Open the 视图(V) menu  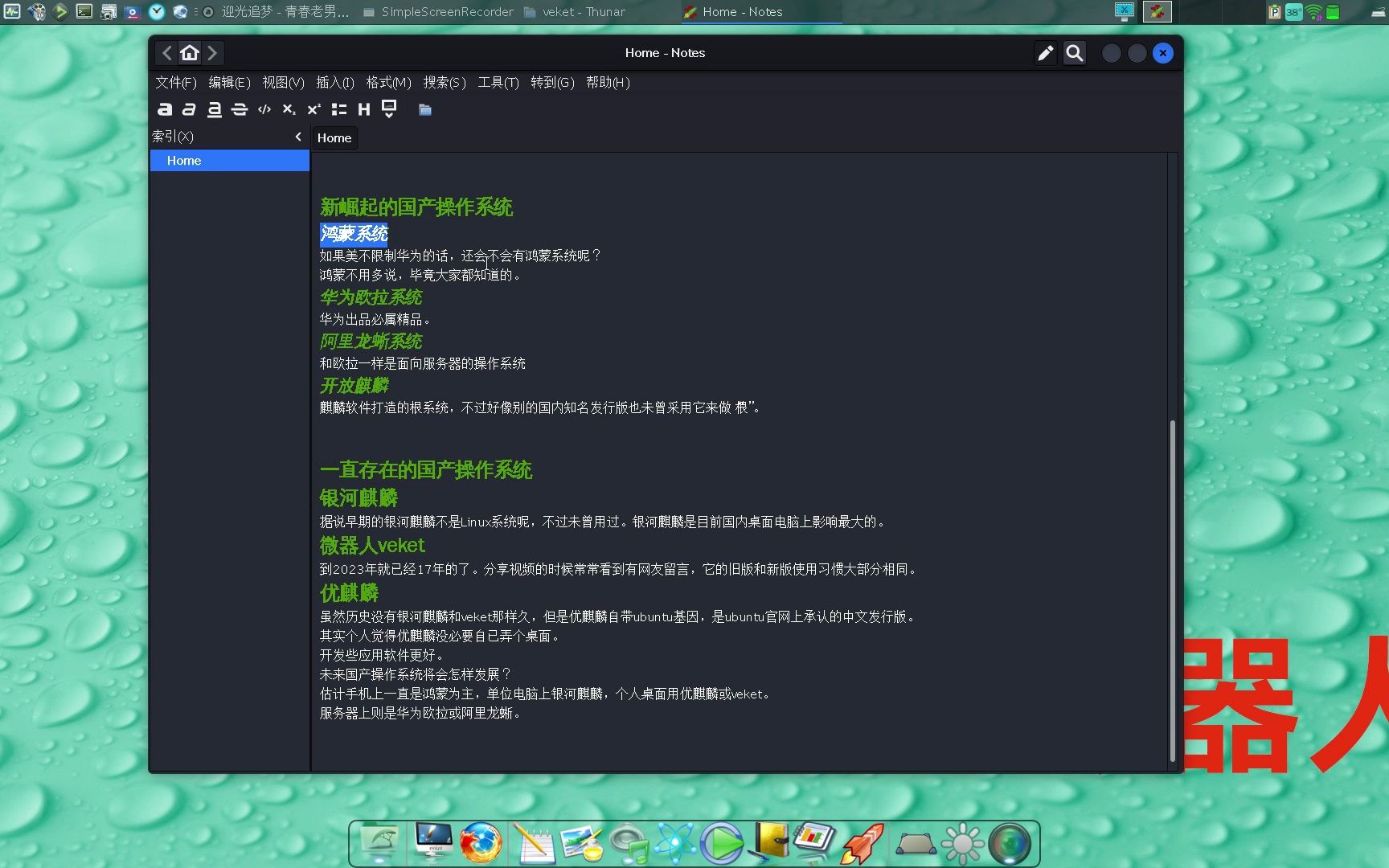(x=283, y=82)
